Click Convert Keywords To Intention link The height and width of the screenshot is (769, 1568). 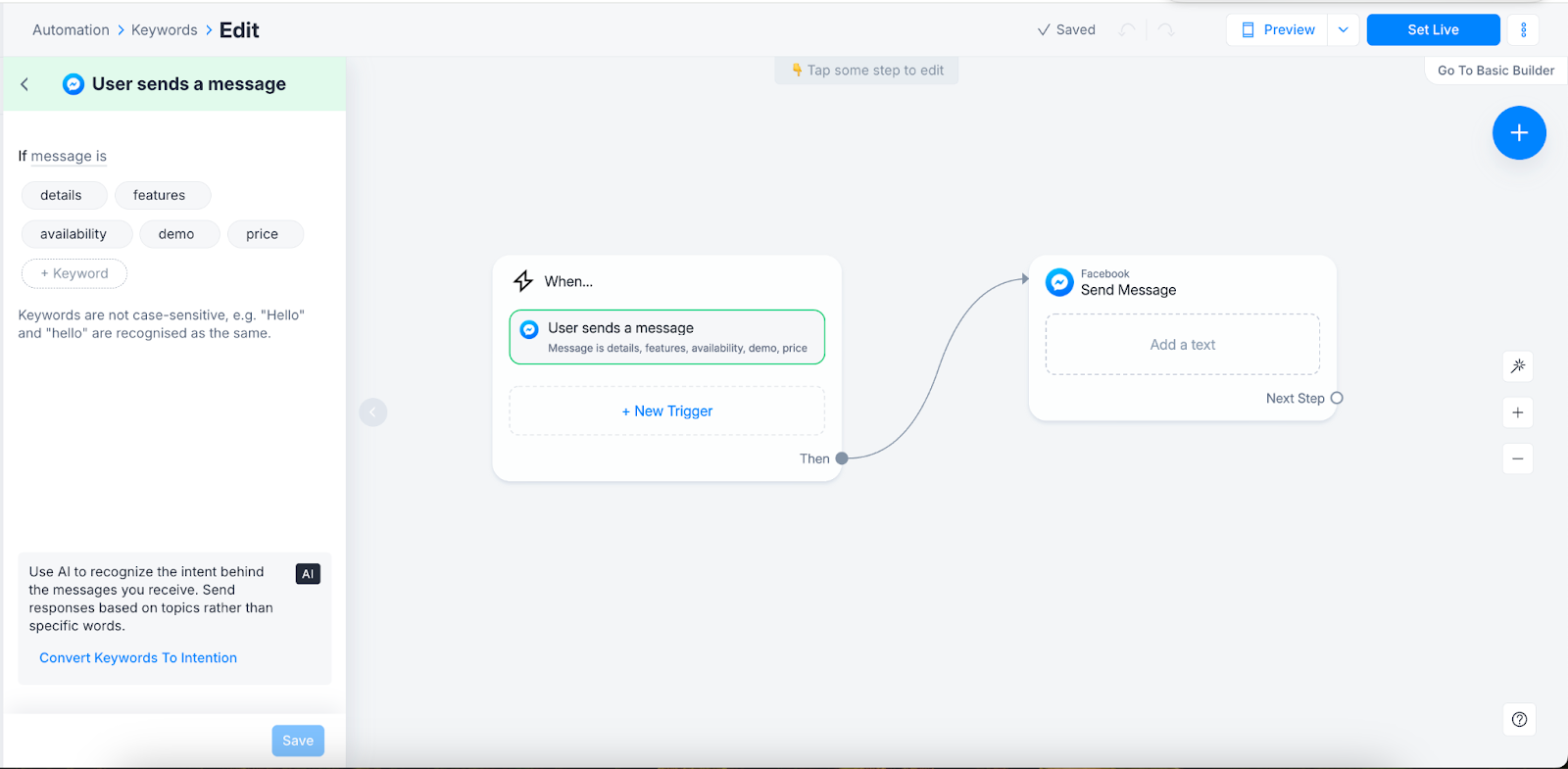(x=138, y=658)
